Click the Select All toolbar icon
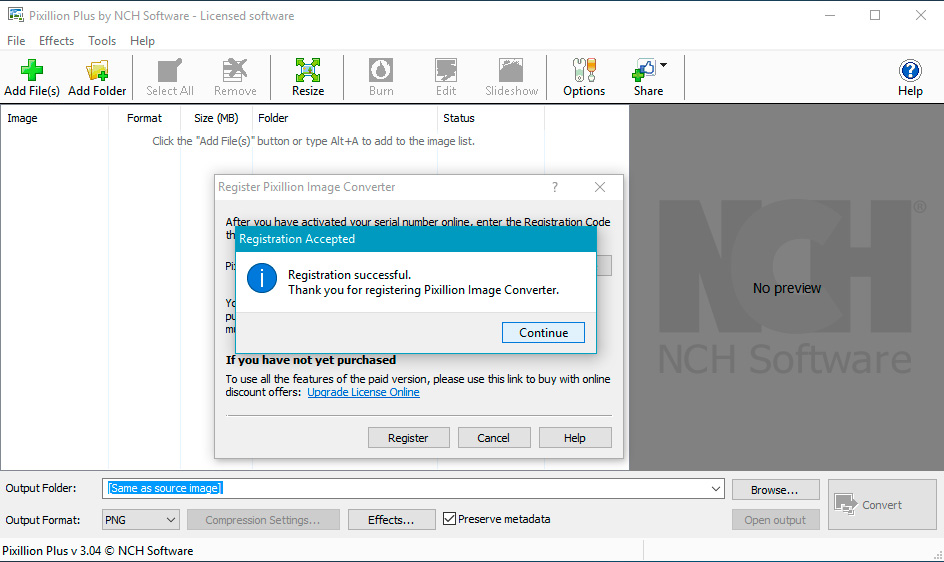This screenshot has width=944, height=562. pos(170,77)
